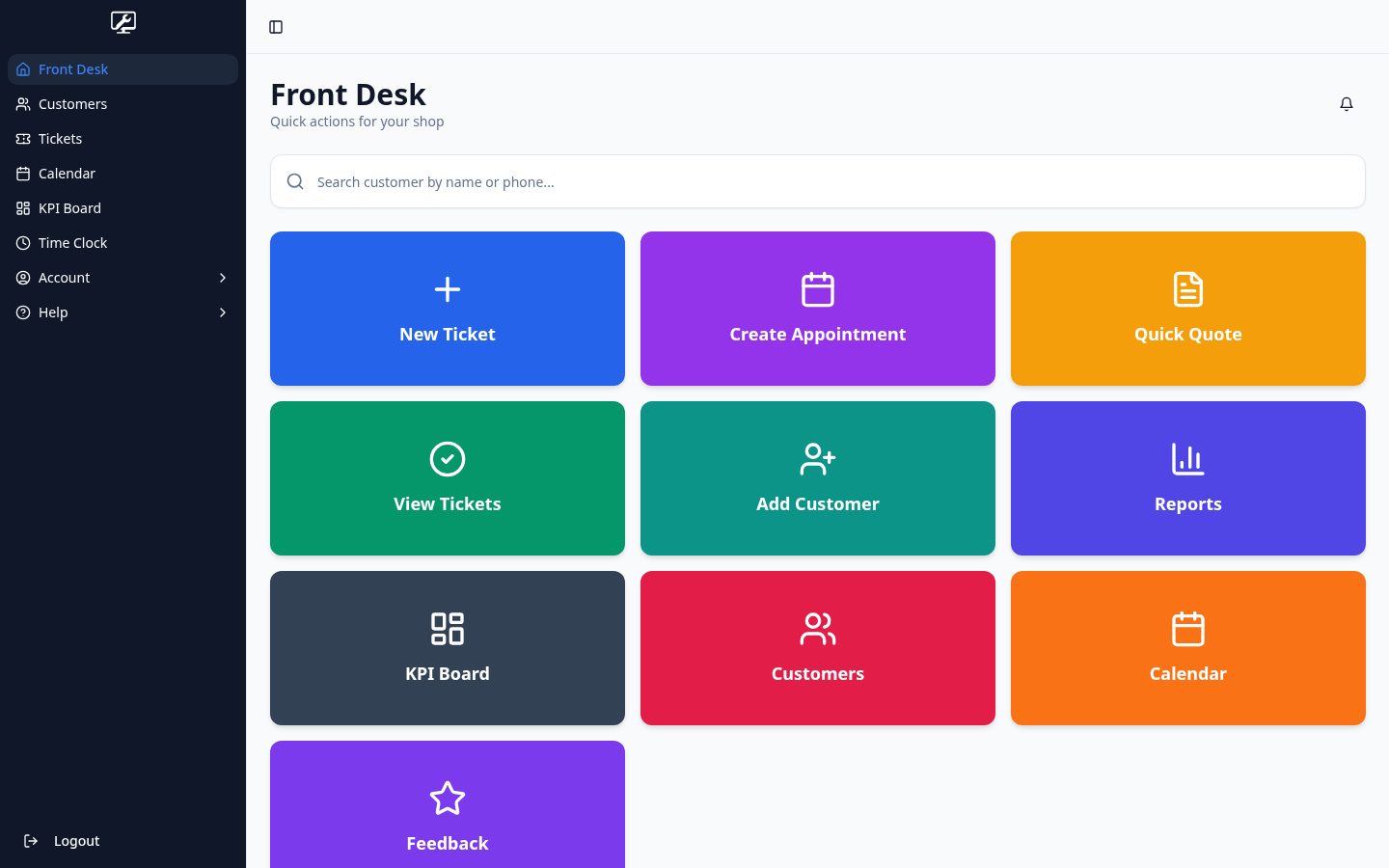Click the Reports tile label
Screen dimensions: 1389x868
coord(1188,504)
